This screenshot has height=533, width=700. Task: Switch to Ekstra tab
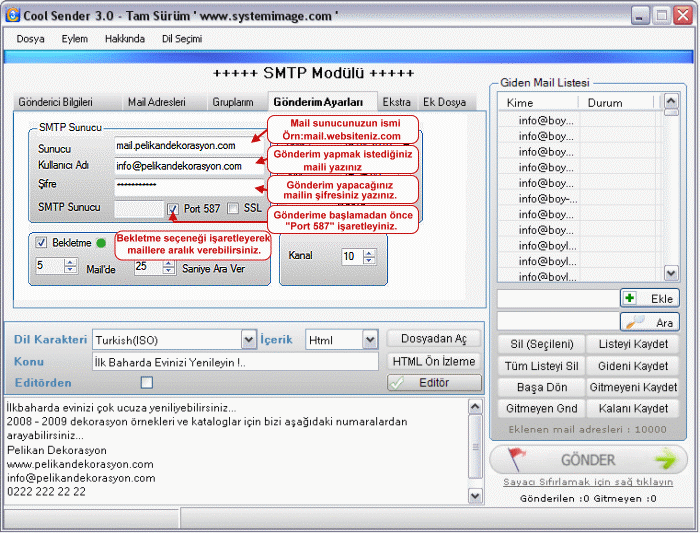pyautogui.click(x=397, y=102)
